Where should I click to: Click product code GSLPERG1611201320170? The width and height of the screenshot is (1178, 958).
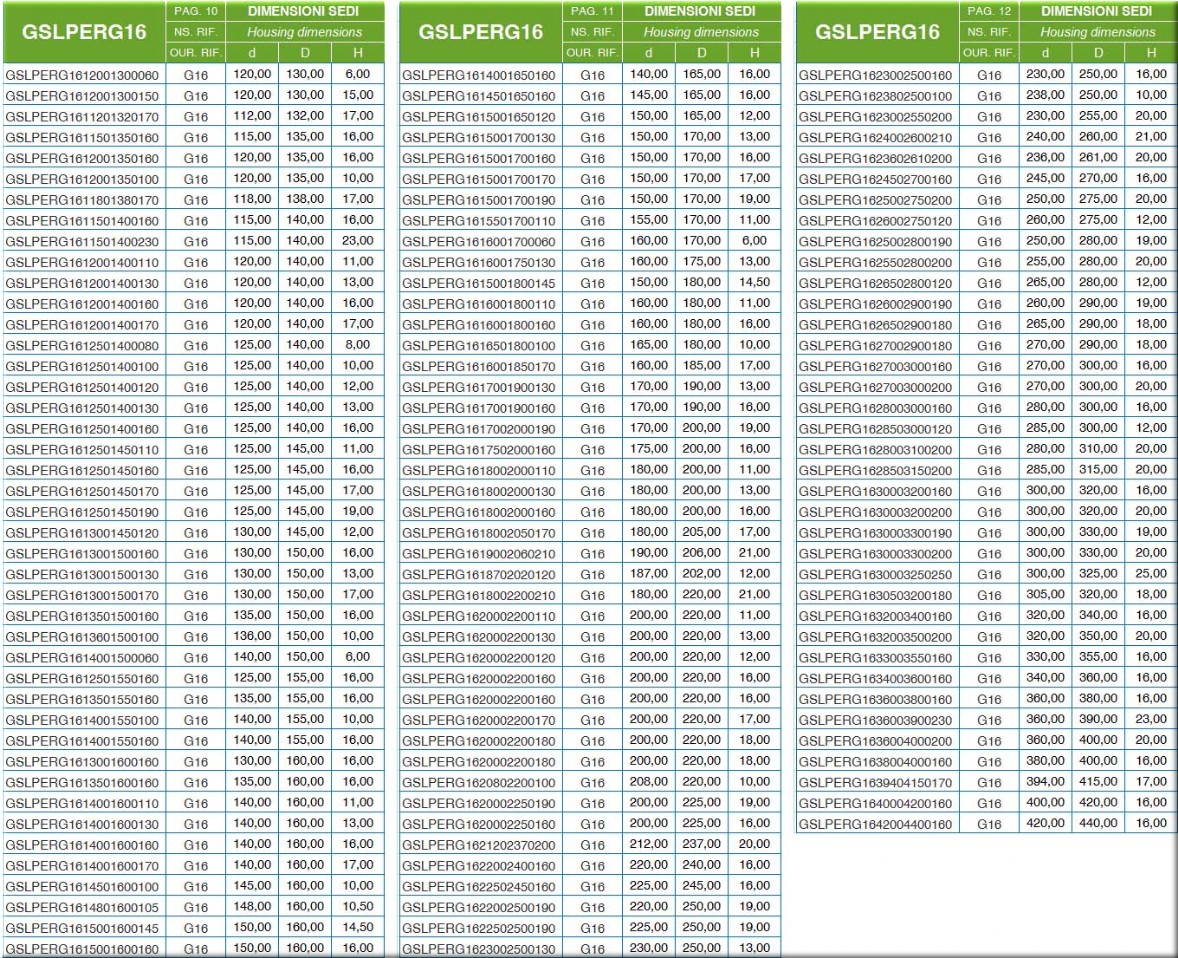pos(83,116)
